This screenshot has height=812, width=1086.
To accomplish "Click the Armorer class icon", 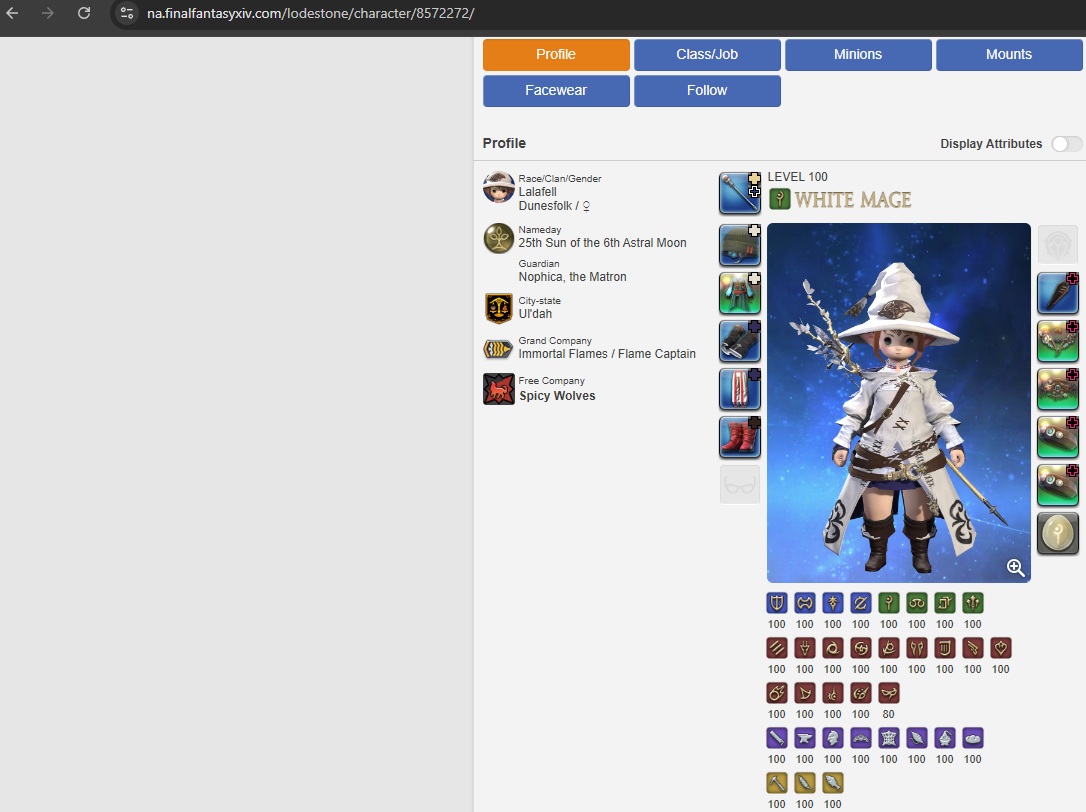I will click(833, 739).
